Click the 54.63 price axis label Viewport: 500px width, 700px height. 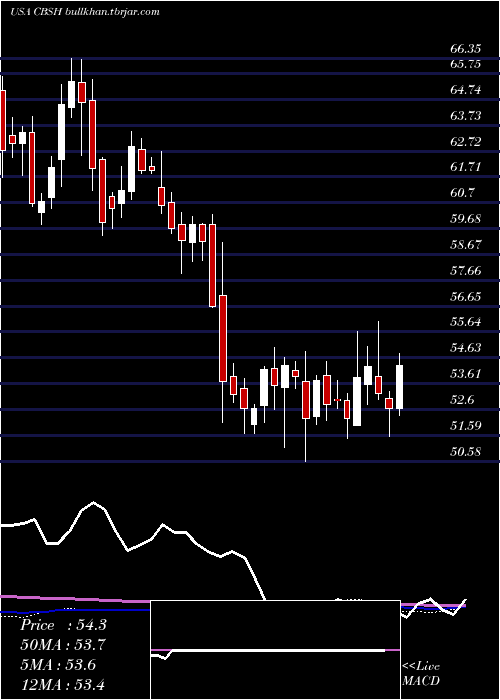466,348
